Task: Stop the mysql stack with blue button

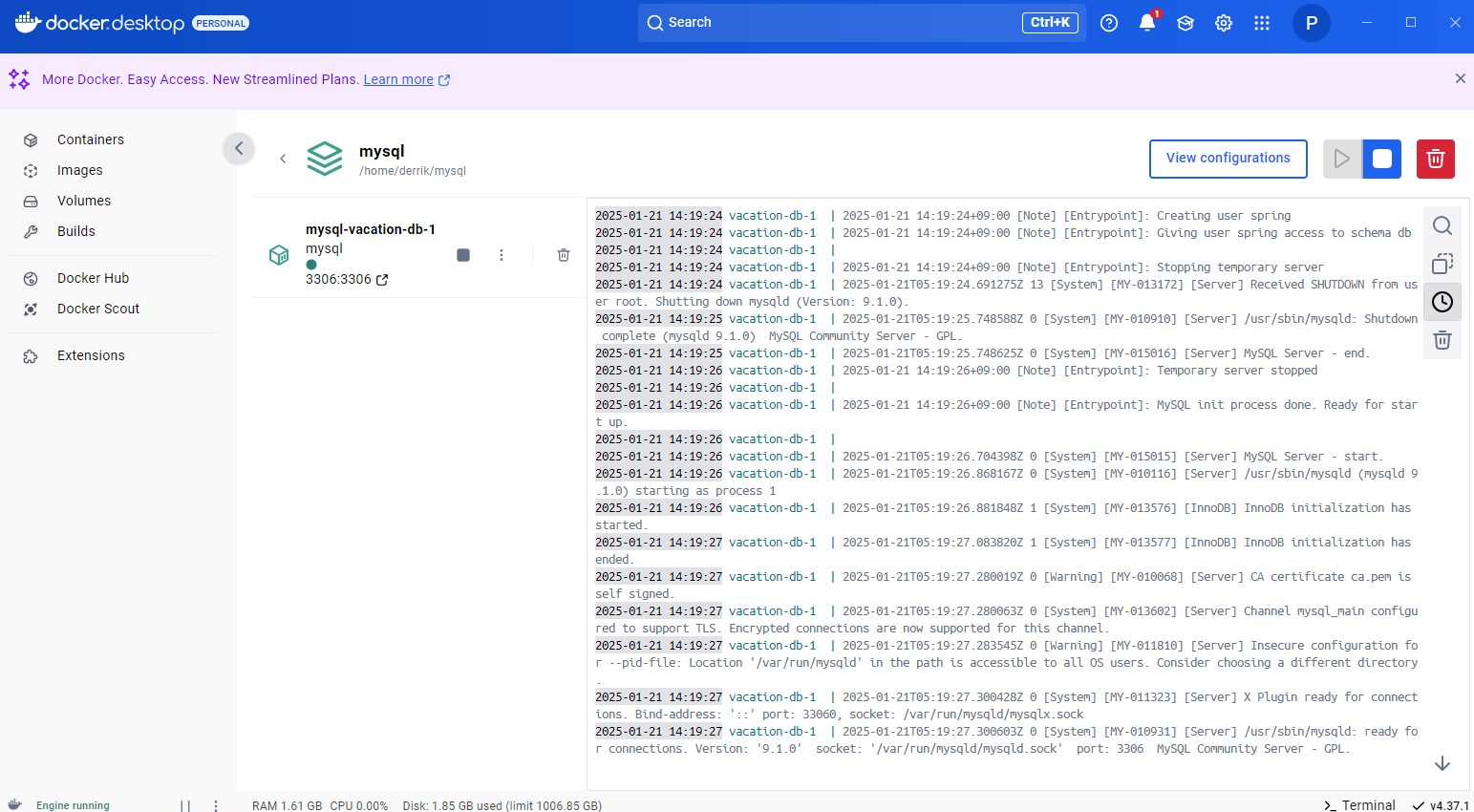Action: click(x=1382, y=159)
